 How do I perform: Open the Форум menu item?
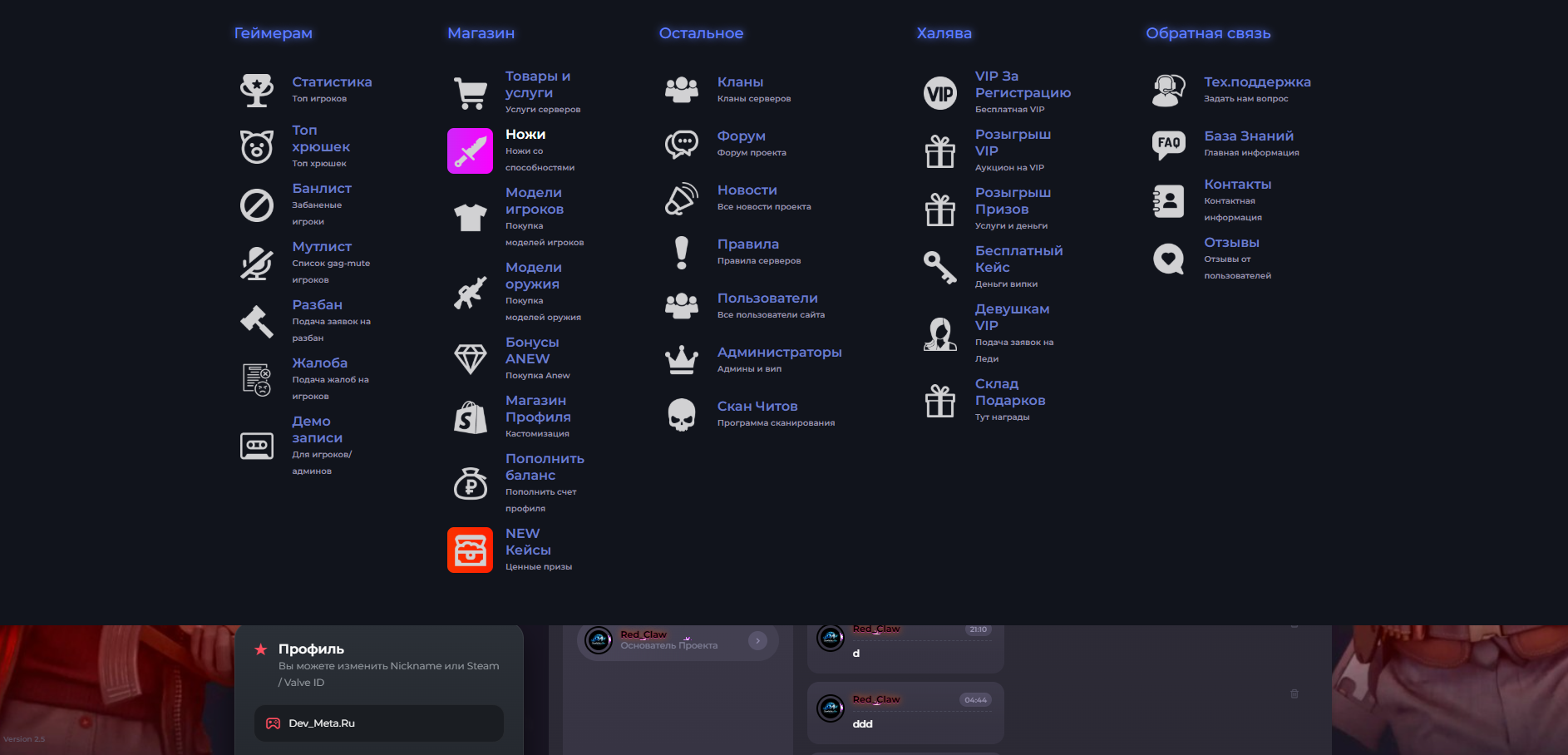742,136
